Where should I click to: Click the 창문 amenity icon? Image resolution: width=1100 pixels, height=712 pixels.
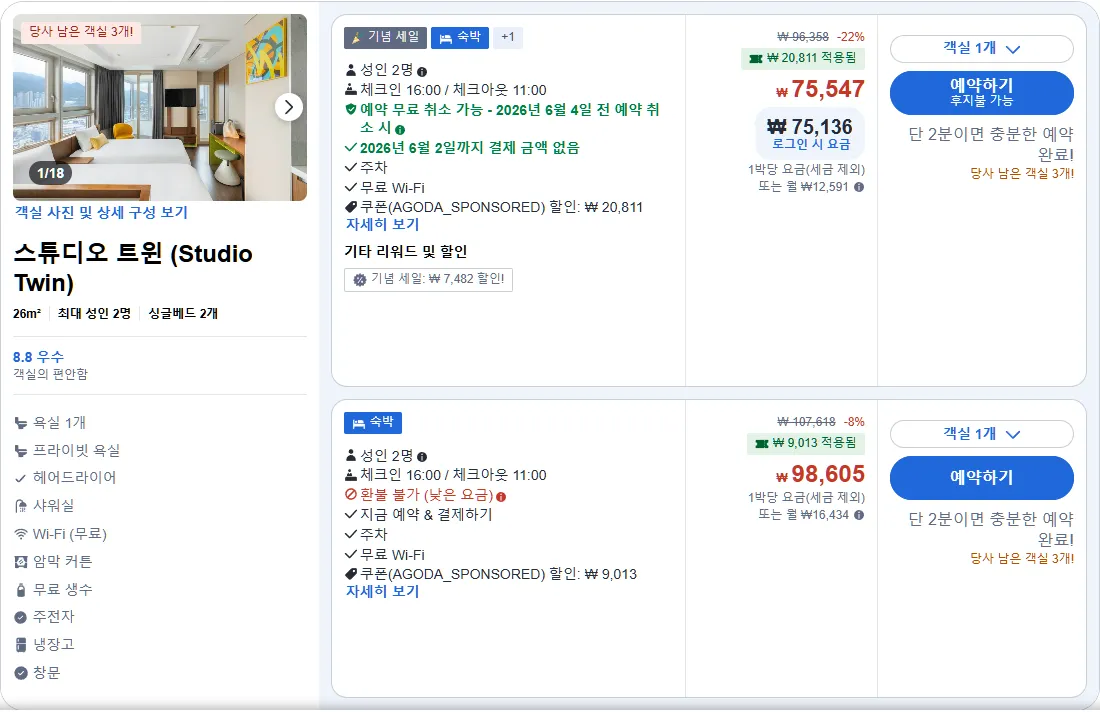click(x=21, y=673)
